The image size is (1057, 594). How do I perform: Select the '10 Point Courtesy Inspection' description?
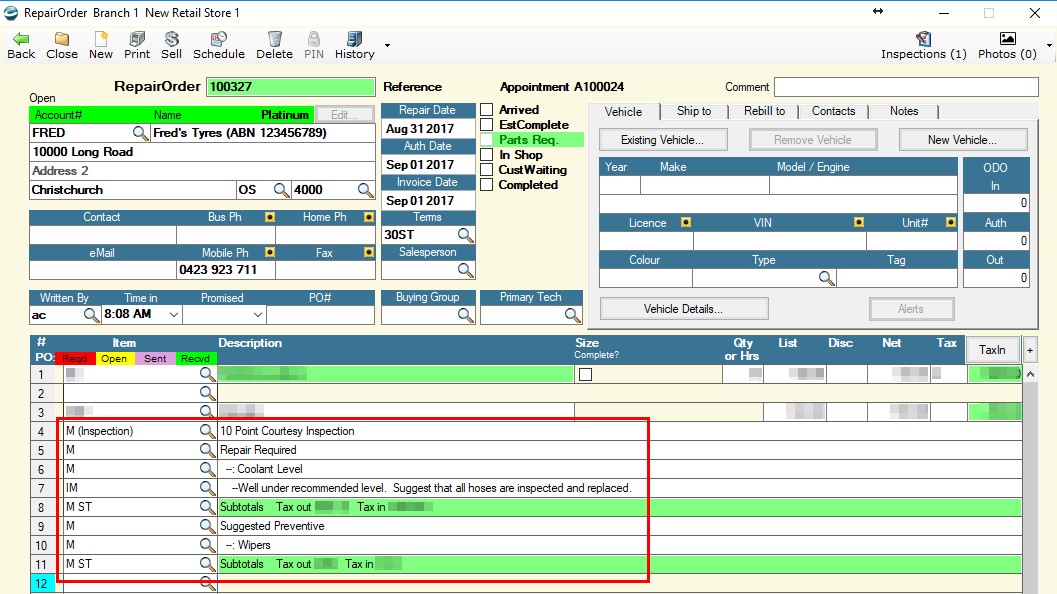(x=287, y=431)
